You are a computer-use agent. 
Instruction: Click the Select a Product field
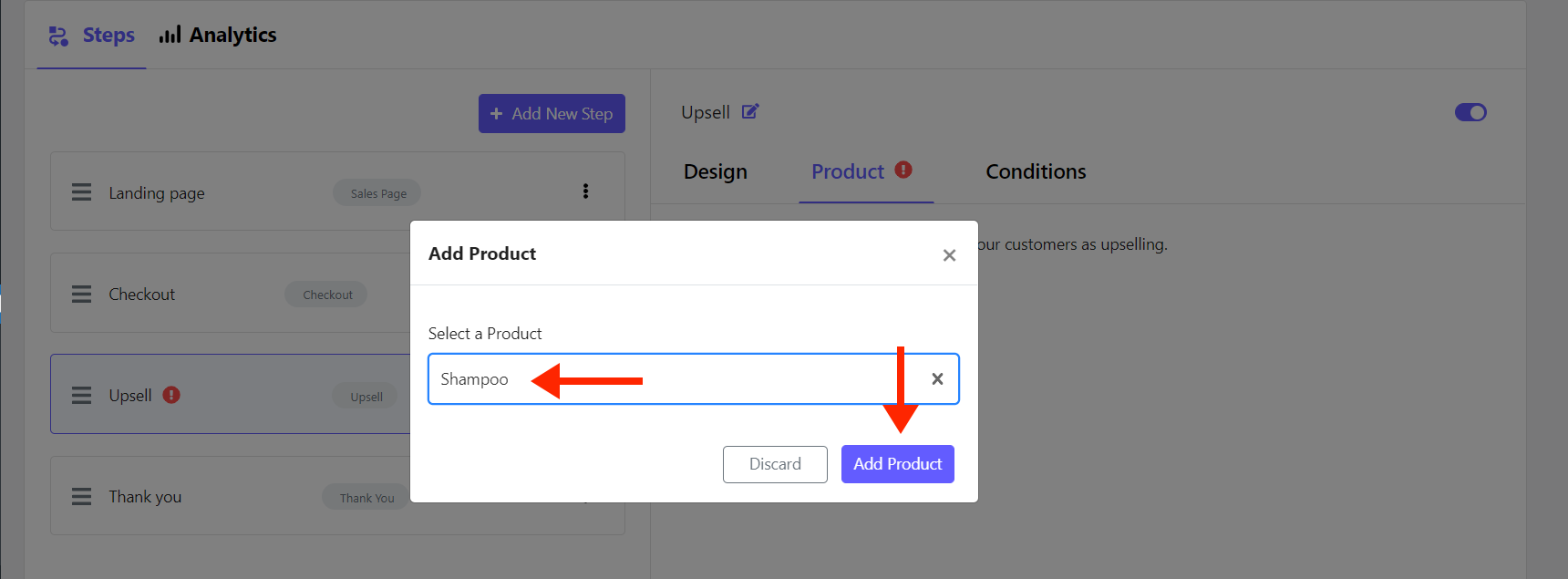[693, 378]
